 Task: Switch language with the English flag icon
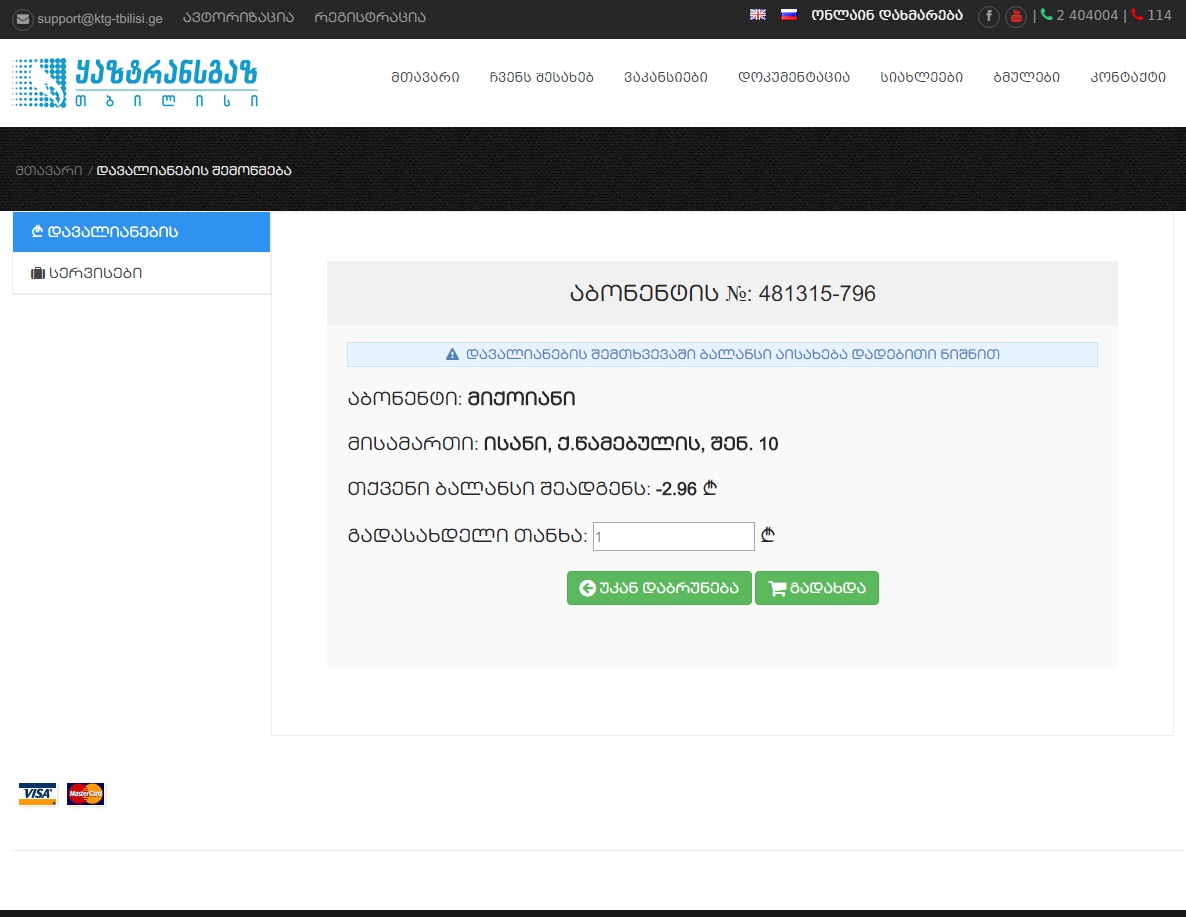757,14
